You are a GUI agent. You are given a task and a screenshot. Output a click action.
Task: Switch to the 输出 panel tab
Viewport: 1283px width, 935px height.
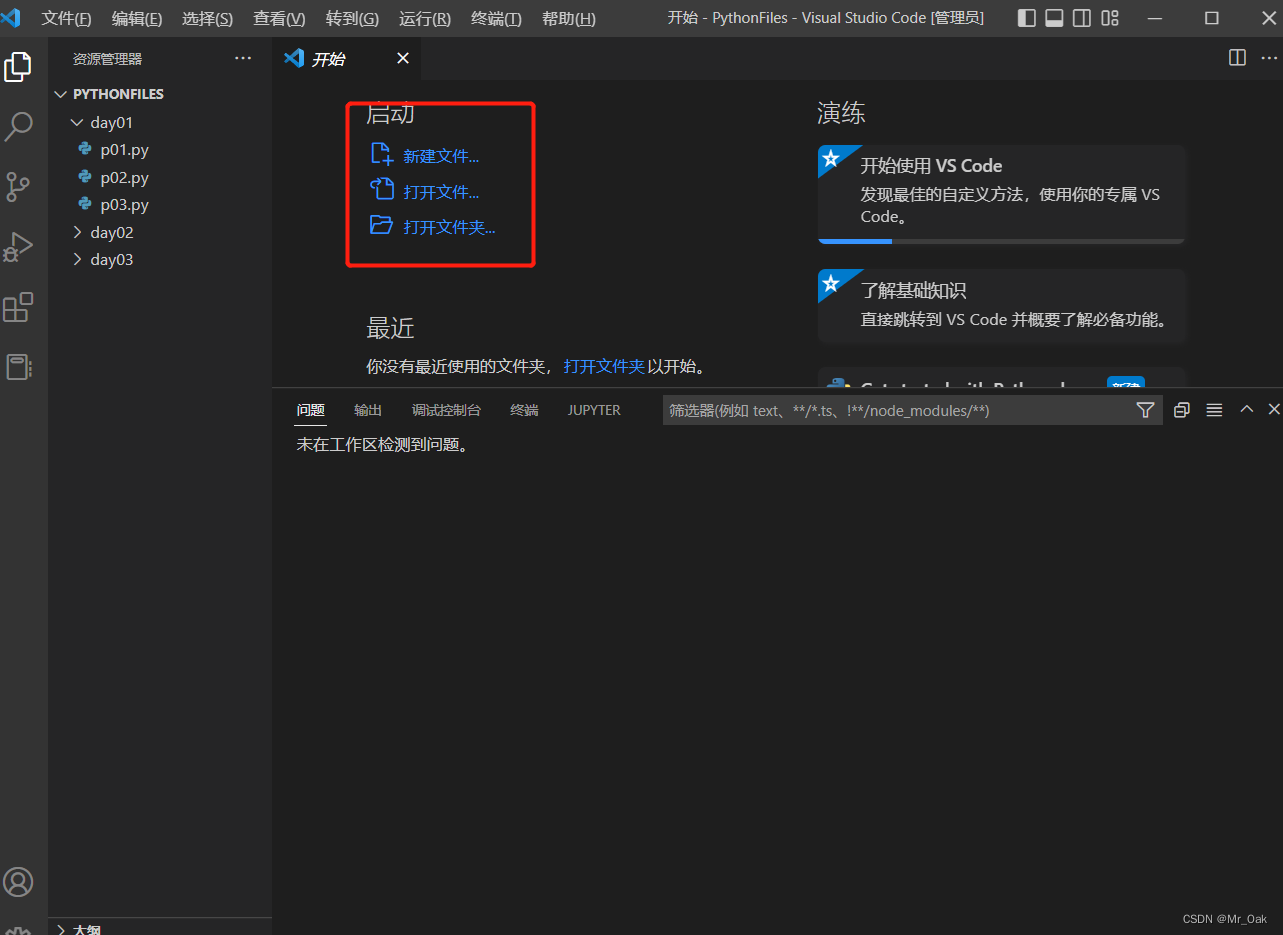[x=368, y=410]
